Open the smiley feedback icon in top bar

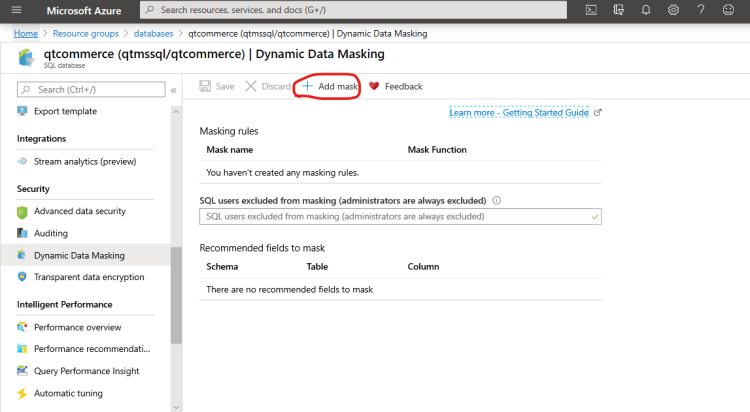[x=728, y=10]
